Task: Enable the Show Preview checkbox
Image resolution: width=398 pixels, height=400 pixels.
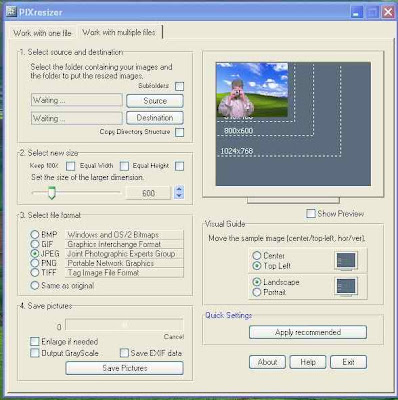Action: (x=311, y=213)
